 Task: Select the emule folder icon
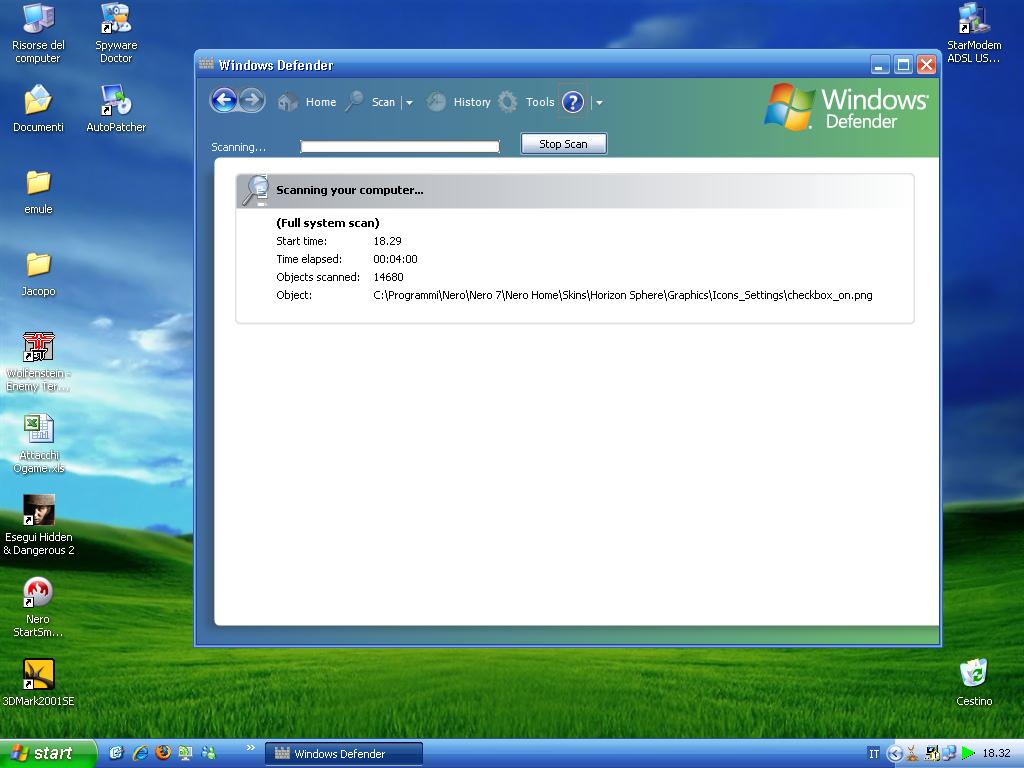click(x=39, y=192)
